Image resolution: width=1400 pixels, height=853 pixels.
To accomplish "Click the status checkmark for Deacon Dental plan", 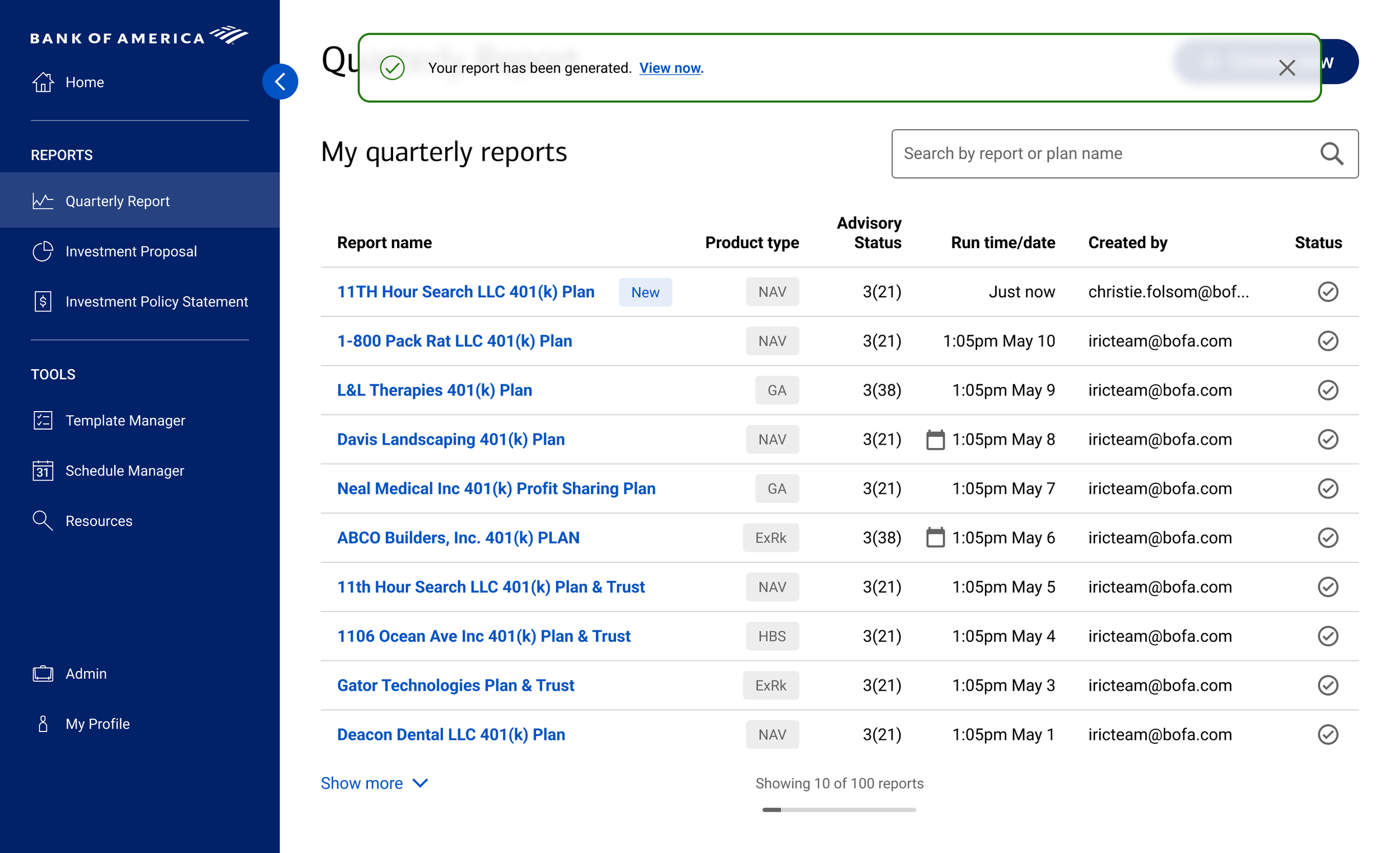I will [x=1328, y=734].
